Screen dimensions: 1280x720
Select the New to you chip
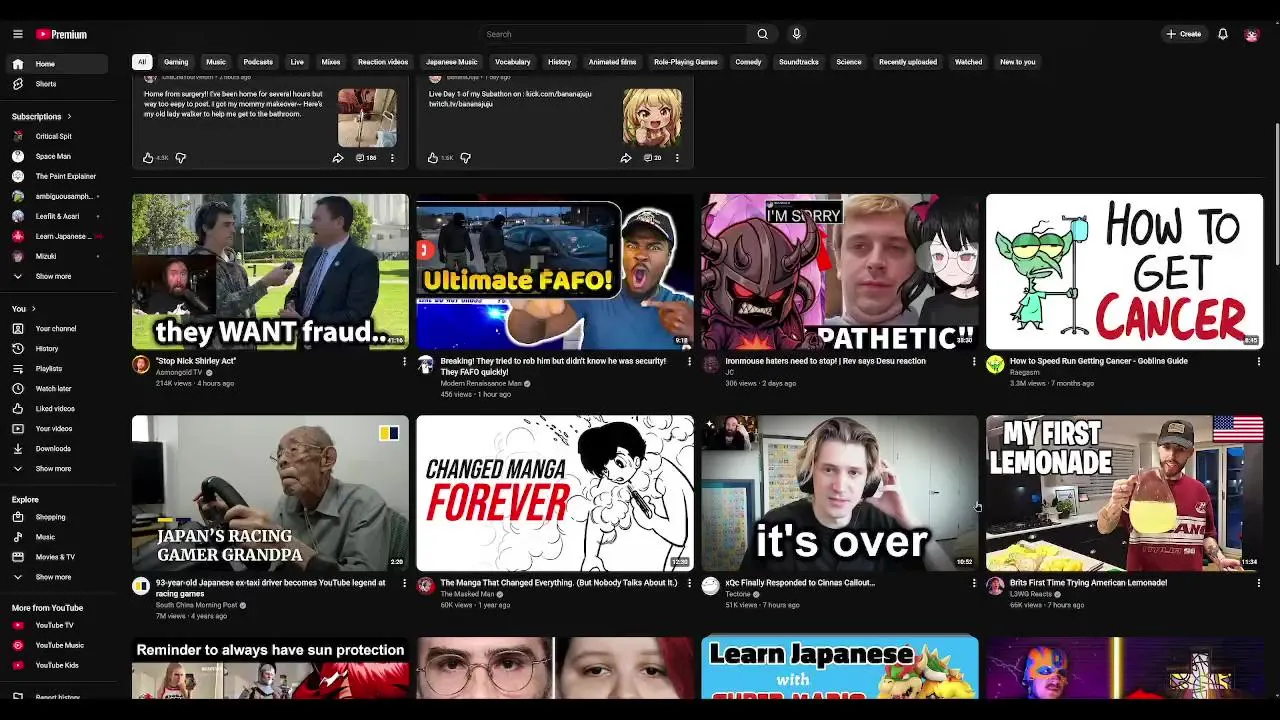coord(1018,62)
